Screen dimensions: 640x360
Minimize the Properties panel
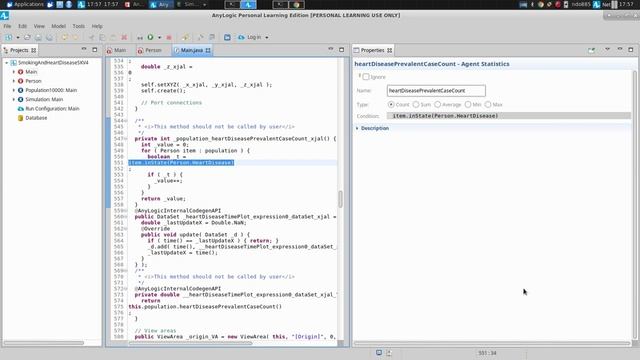620,49
